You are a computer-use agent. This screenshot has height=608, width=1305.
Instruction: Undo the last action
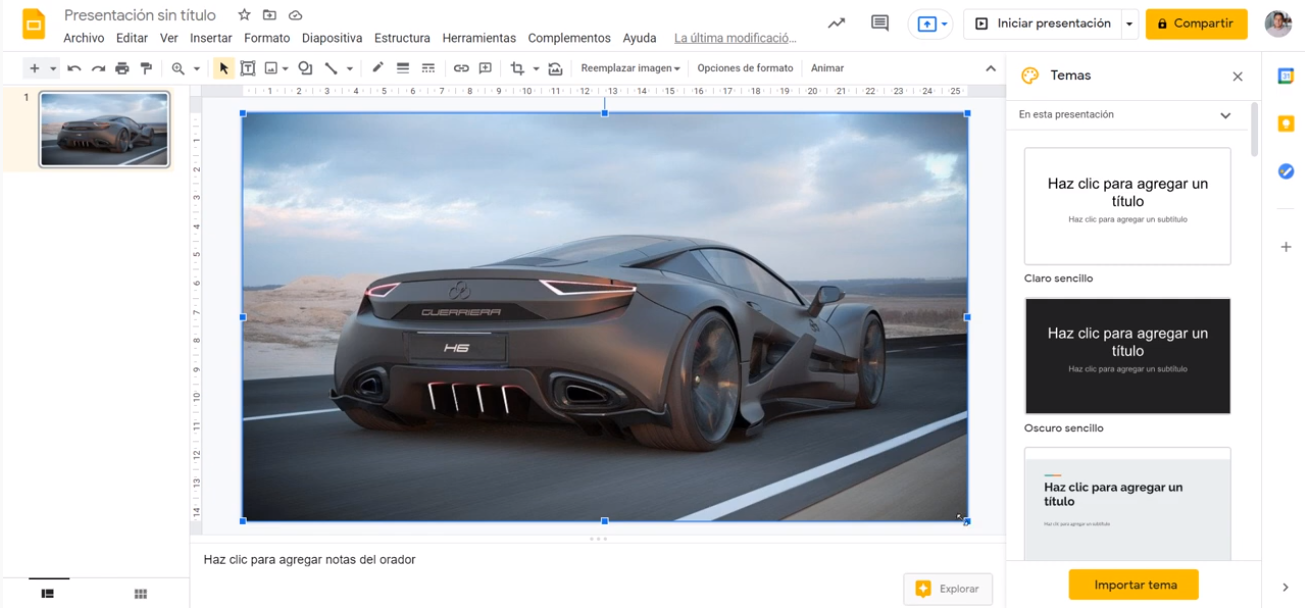tap(74, 68)
